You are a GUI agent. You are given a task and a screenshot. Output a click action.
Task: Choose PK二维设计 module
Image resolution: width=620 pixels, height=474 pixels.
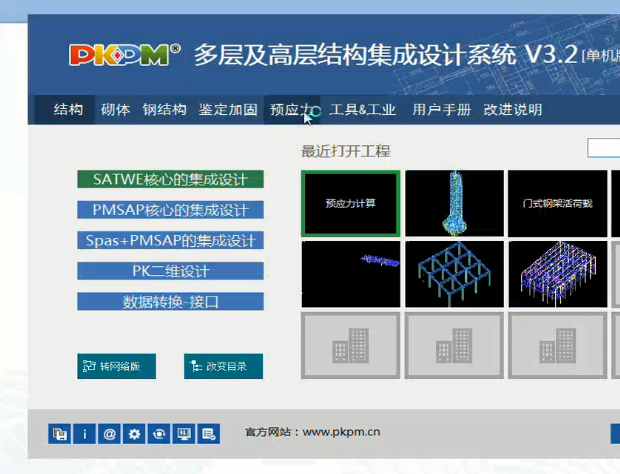click(x=170, y=271)
